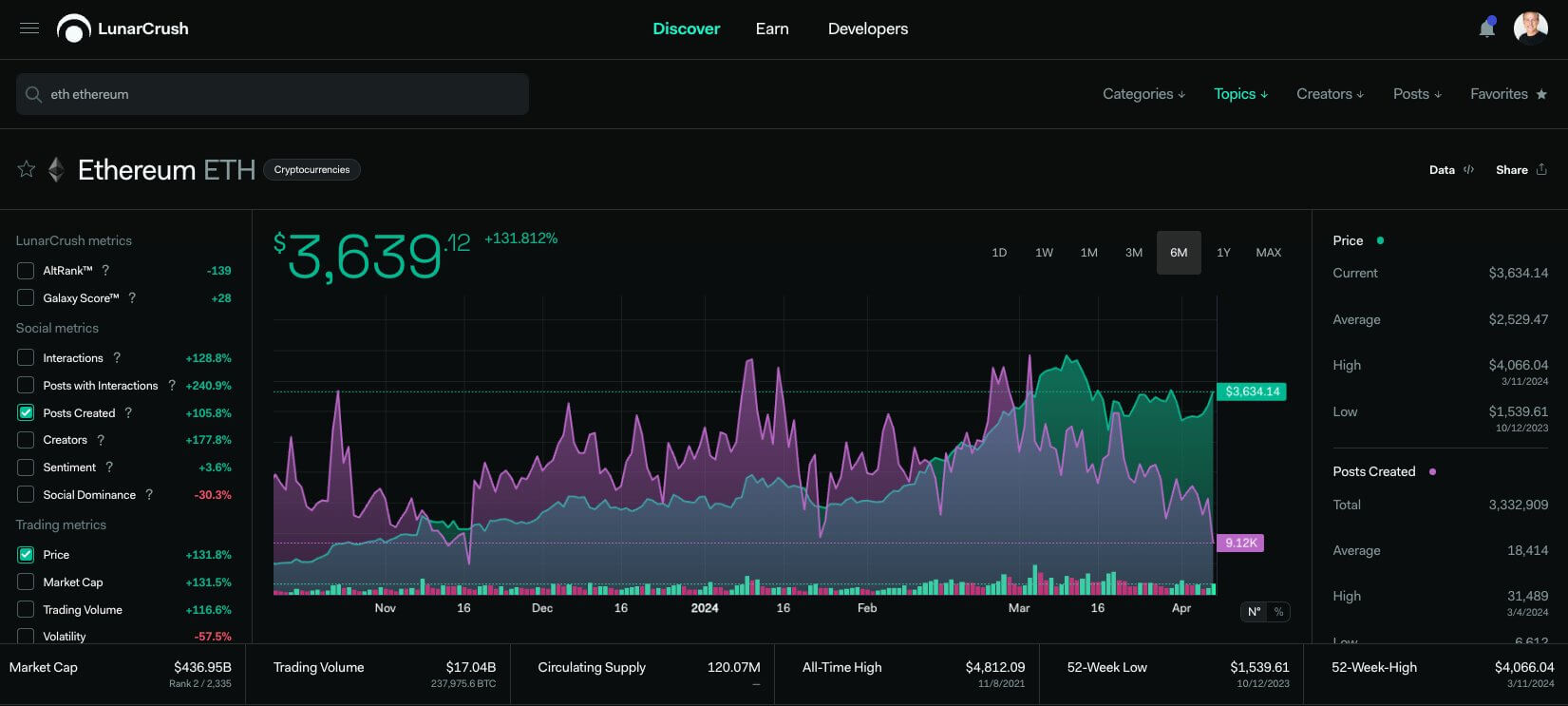Click the Cryptocurrencies category tag

click(x=312, y=170)
